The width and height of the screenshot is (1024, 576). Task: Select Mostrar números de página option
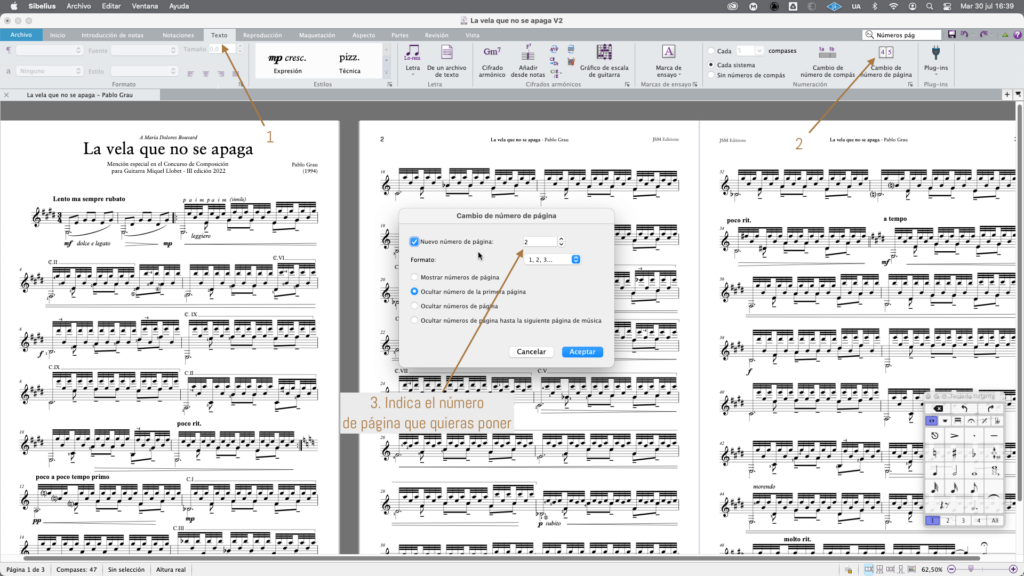click(415, 276)
